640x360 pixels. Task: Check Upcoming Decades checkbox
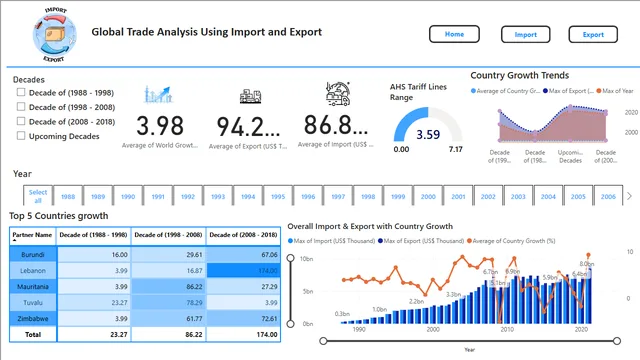point(21,136)
